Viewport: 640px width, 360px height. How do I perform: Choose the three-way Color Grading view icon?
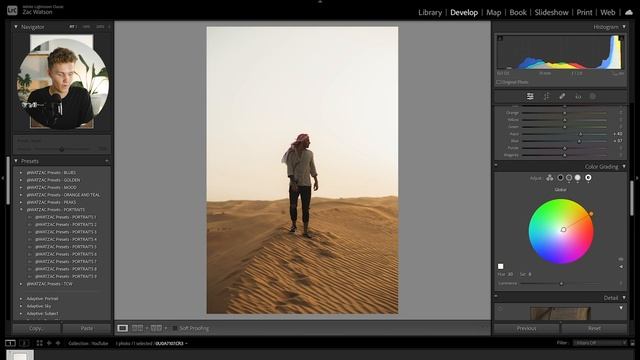tap(550, 178)
